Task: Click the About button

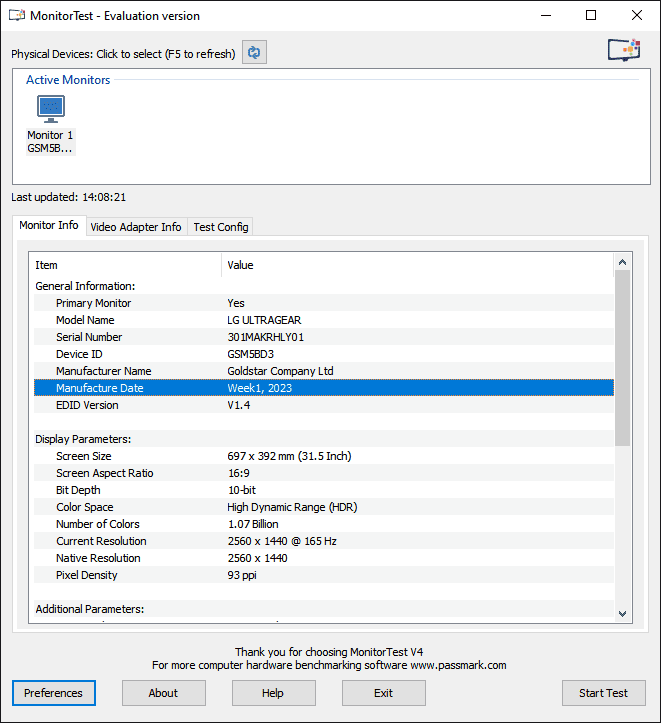Action: pos(163,693)
